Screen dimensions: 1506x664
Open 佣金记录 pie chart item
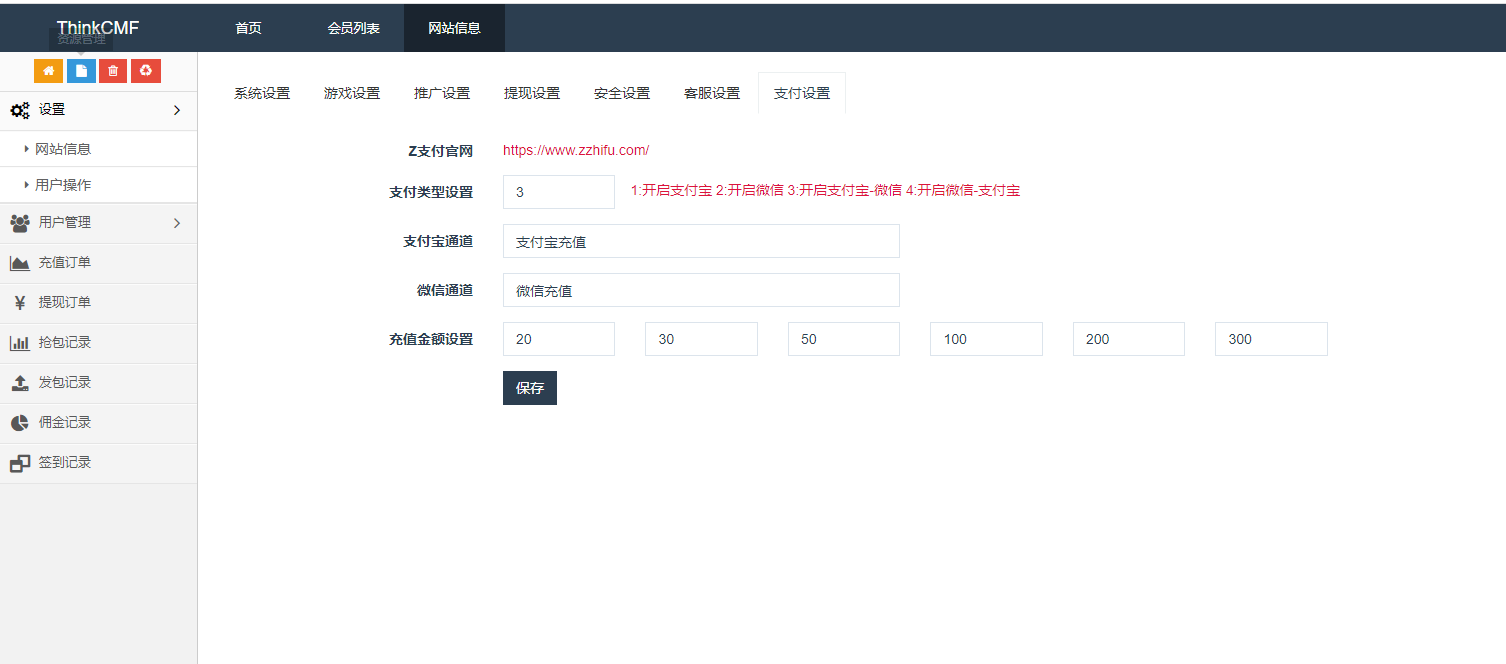64,423
